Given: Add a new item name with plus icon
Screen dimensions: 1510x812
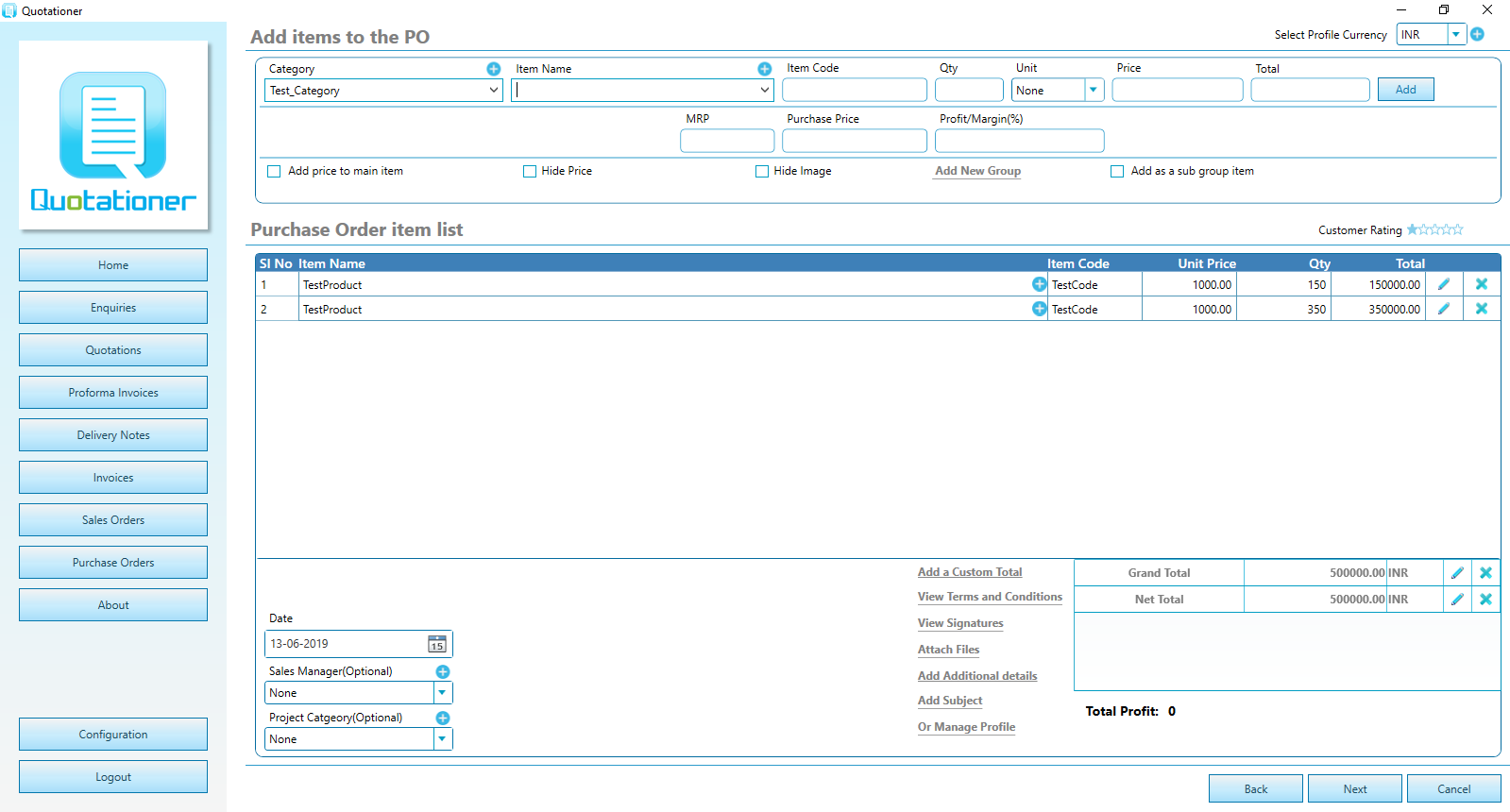Looking at the screenshot, I should pos(765,69).
